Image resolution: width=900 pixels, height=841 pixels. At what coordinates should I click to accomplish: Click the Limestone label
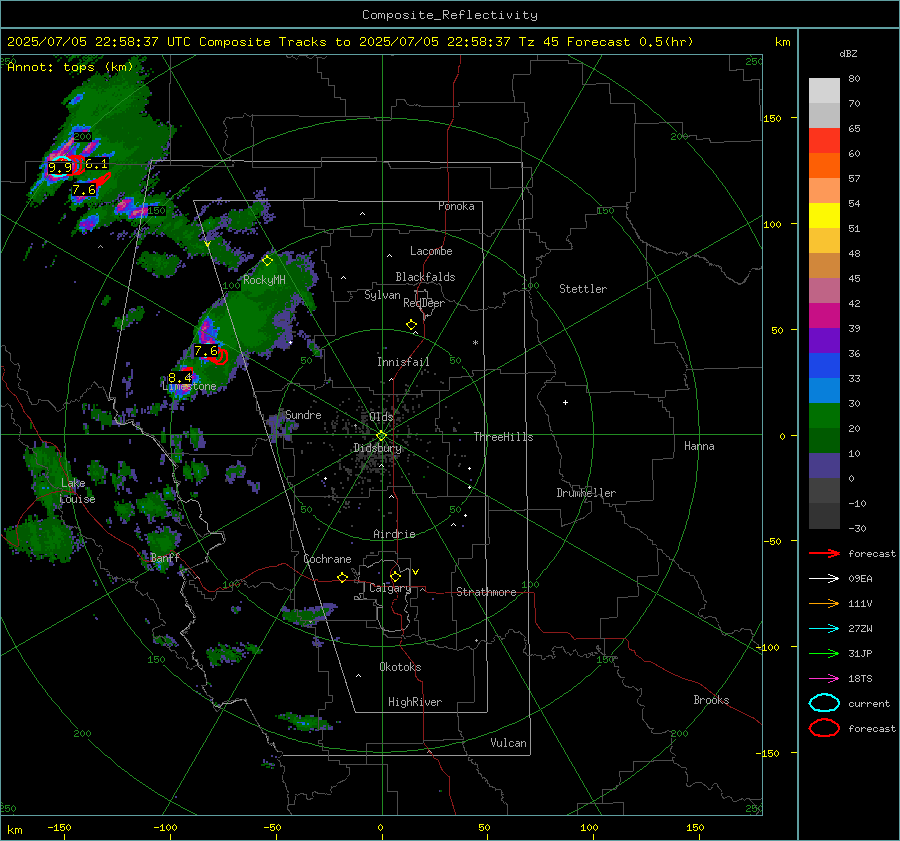[189, 386]
